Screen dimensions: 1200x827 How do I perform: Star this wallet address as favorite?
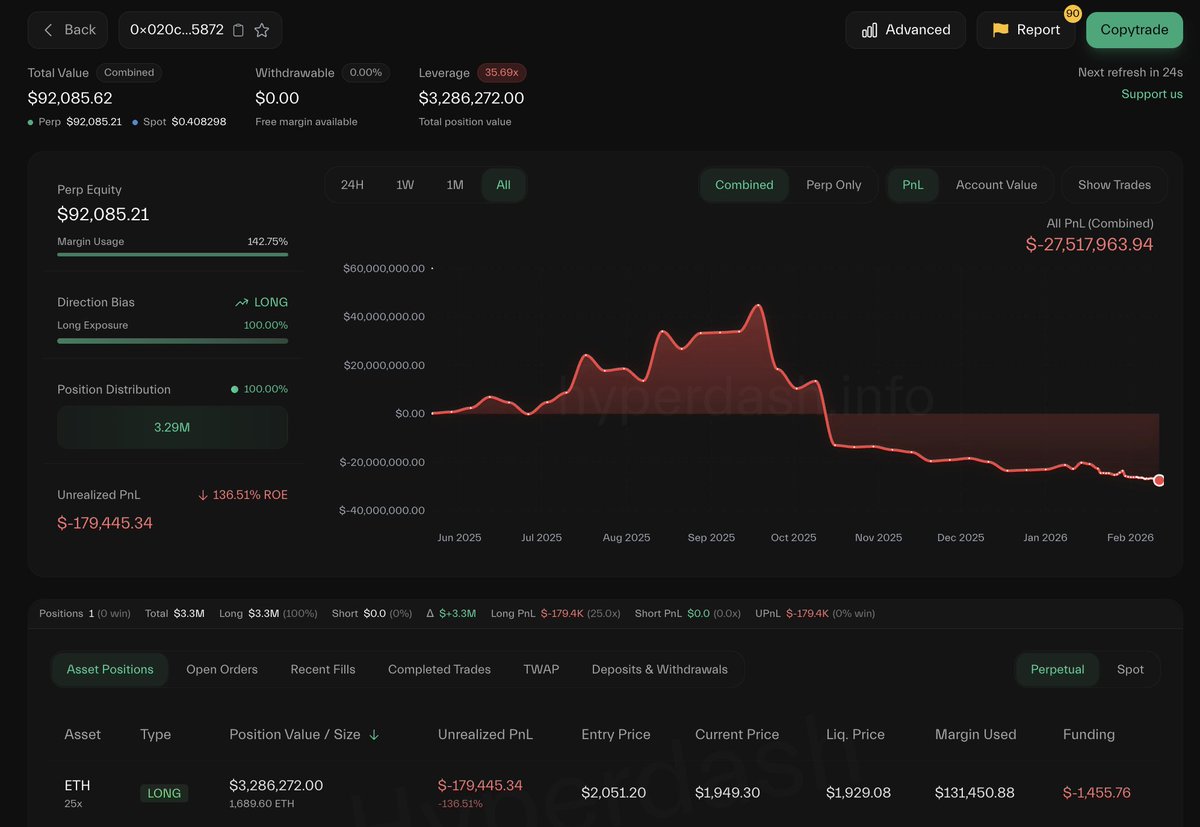click(262, 30)
